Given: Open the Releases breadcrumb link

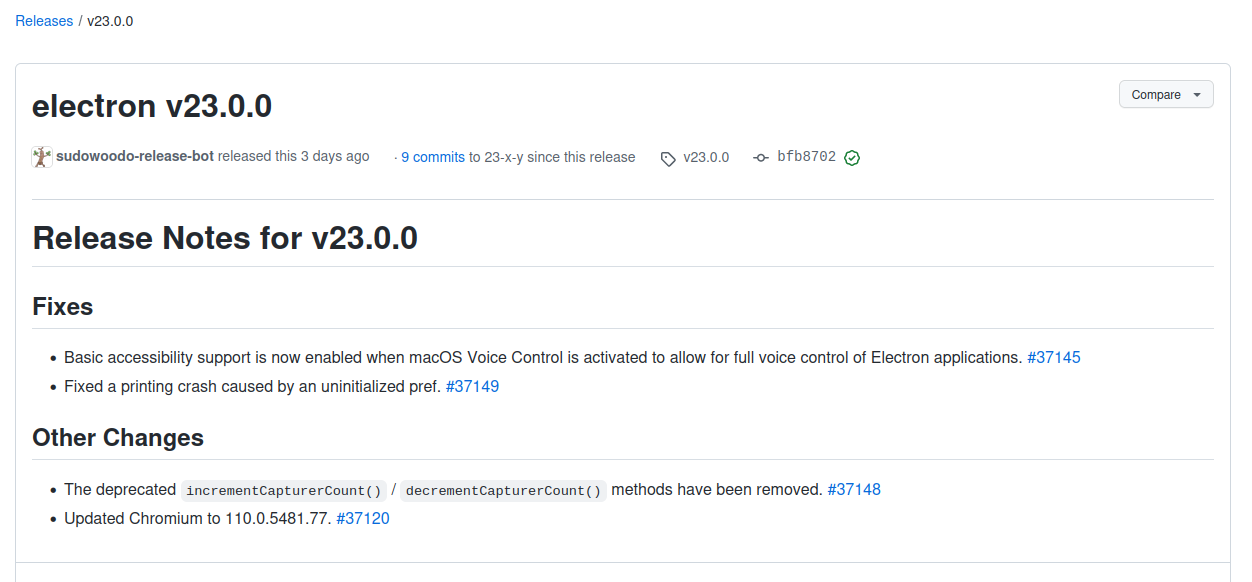Looking at the screenshot, I should (x=44, y=20).
